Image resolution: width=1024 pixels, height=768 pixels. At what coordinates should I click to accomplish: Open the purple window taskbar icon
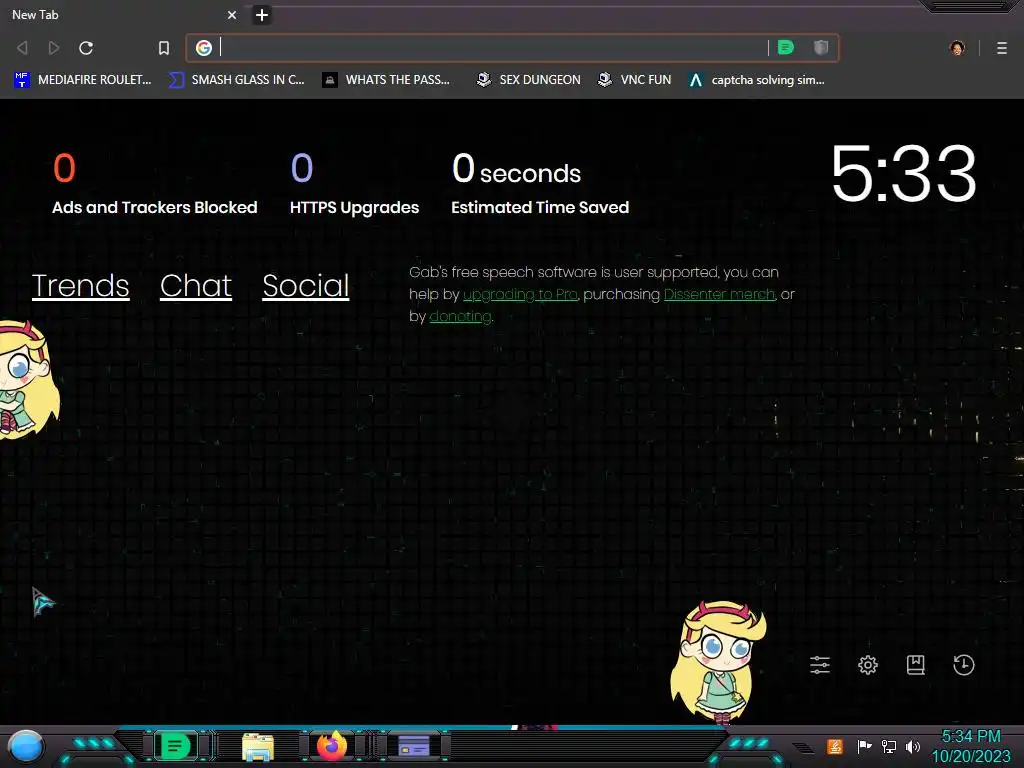coord(413,746)
